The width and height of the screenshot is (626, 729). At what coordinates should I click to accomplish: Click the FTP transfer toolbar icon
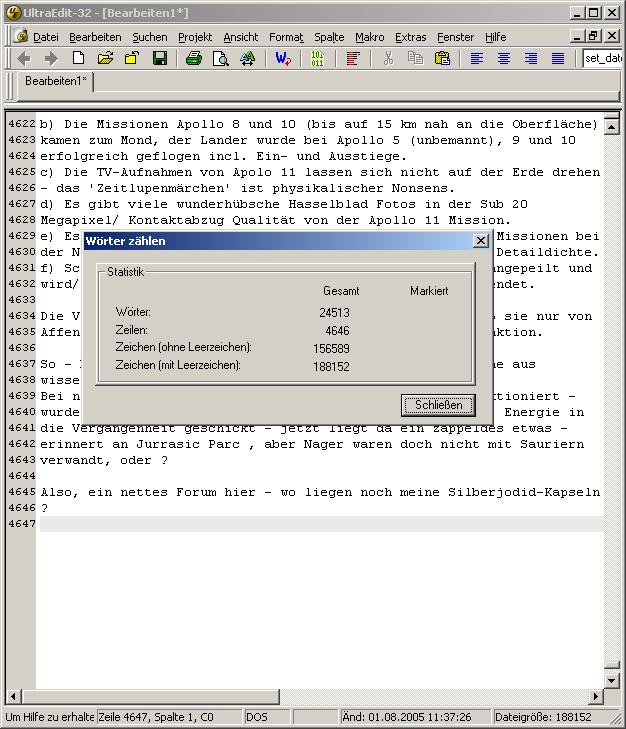(247, 59)
